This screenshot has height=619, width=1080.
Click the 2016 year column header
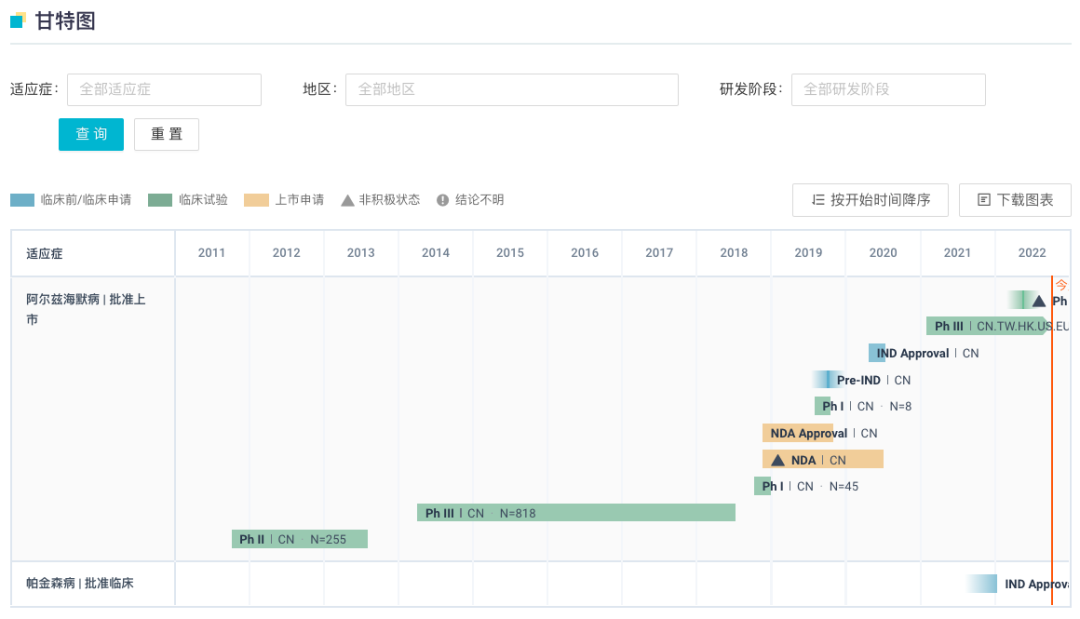(x=585, y=253)
